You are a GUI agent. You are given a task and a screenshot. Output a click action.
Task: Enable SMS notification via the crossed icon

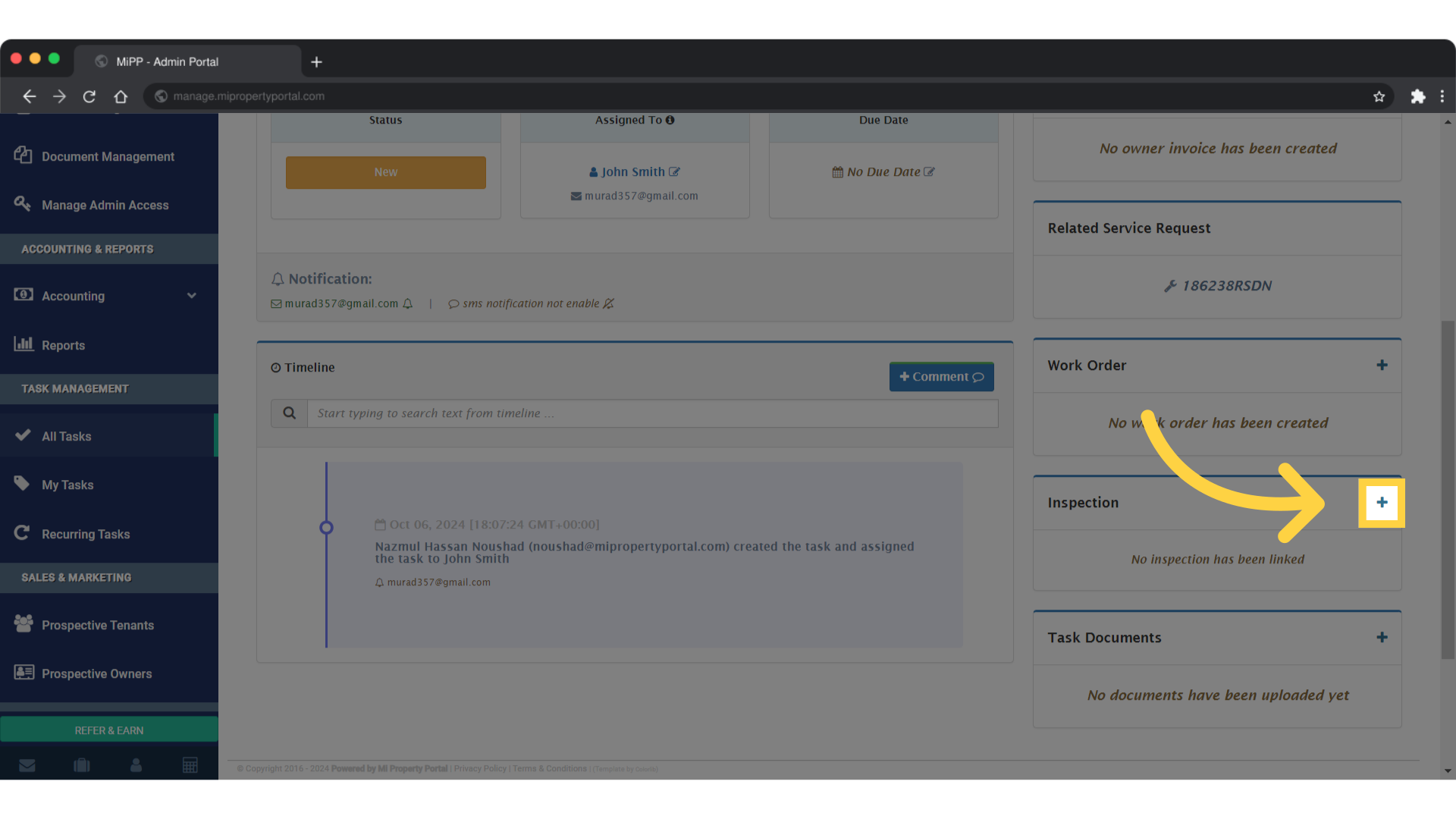coord(609,303)
